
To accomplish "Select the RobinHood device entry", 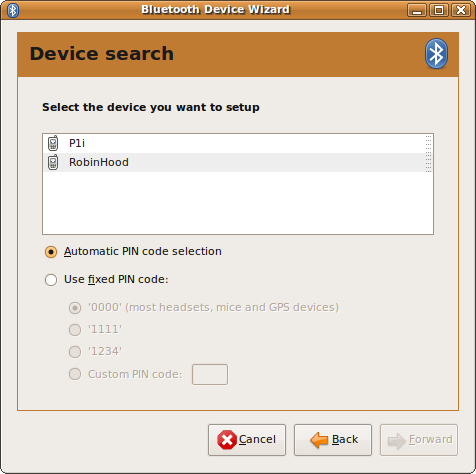I will 238,163.
